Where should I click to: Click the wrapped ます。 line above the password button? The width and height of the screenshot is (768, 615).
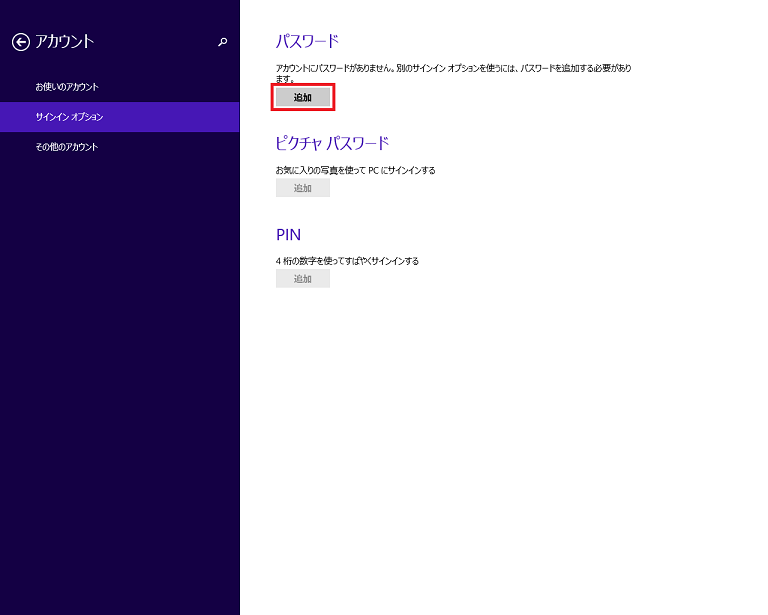pos(286,79)
